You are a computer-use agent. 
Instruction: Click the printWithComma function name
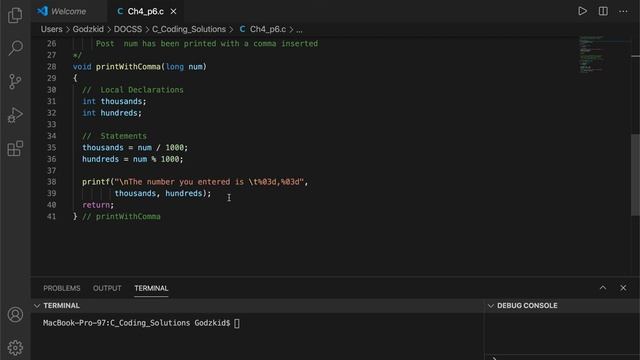coord(128,67)
